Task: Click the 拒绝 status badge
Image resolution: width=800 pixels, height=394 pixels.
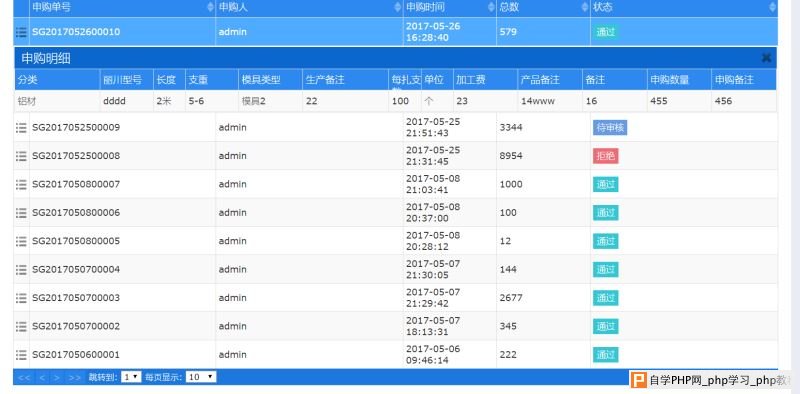Action: click(606, 156)
